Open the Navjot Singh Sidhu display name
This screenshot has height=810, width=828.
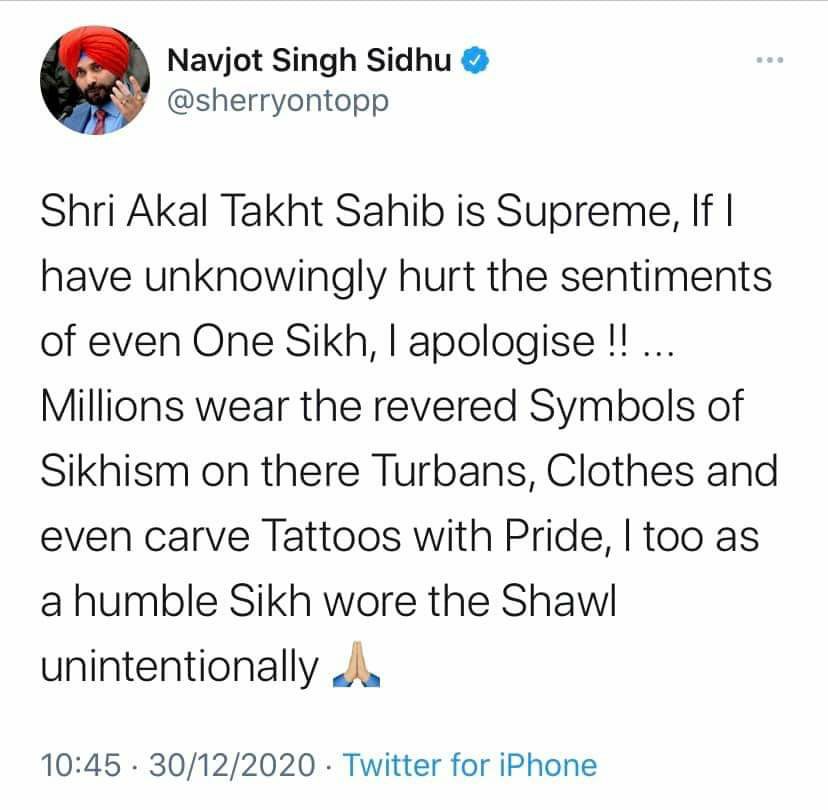311,62
